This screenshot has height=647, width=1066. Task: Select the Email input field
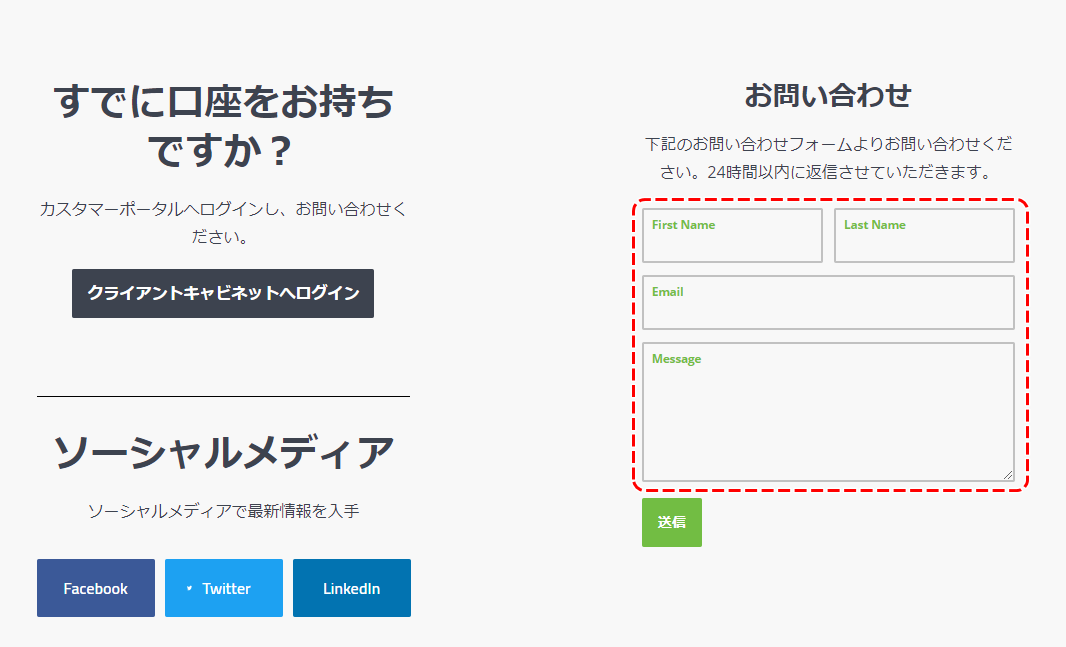(828, 302)
